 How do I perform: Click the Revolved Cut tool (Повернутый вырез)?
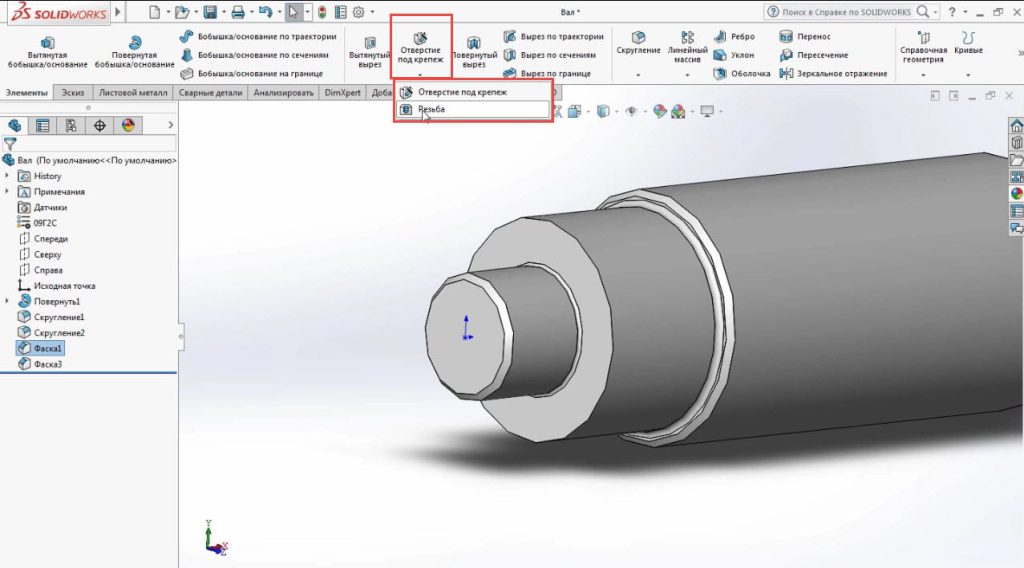[473, 52]
